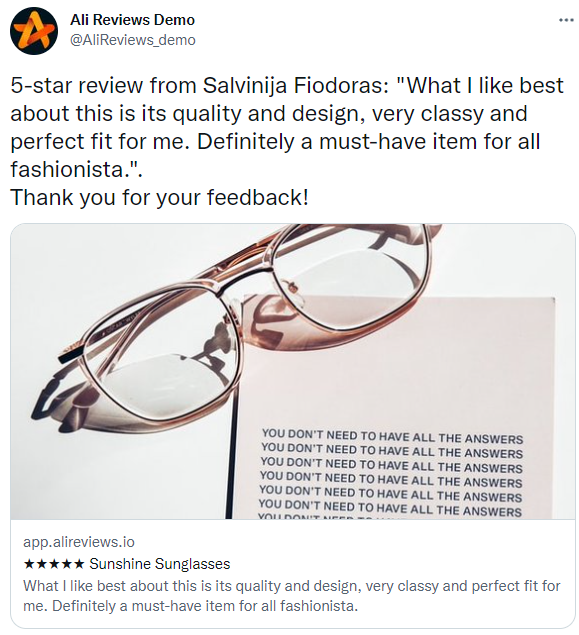This screenshot has height=635, width=579.
Task: Click the 'Thank you for your feedback!' line
Action: click(x=159, y=197)
